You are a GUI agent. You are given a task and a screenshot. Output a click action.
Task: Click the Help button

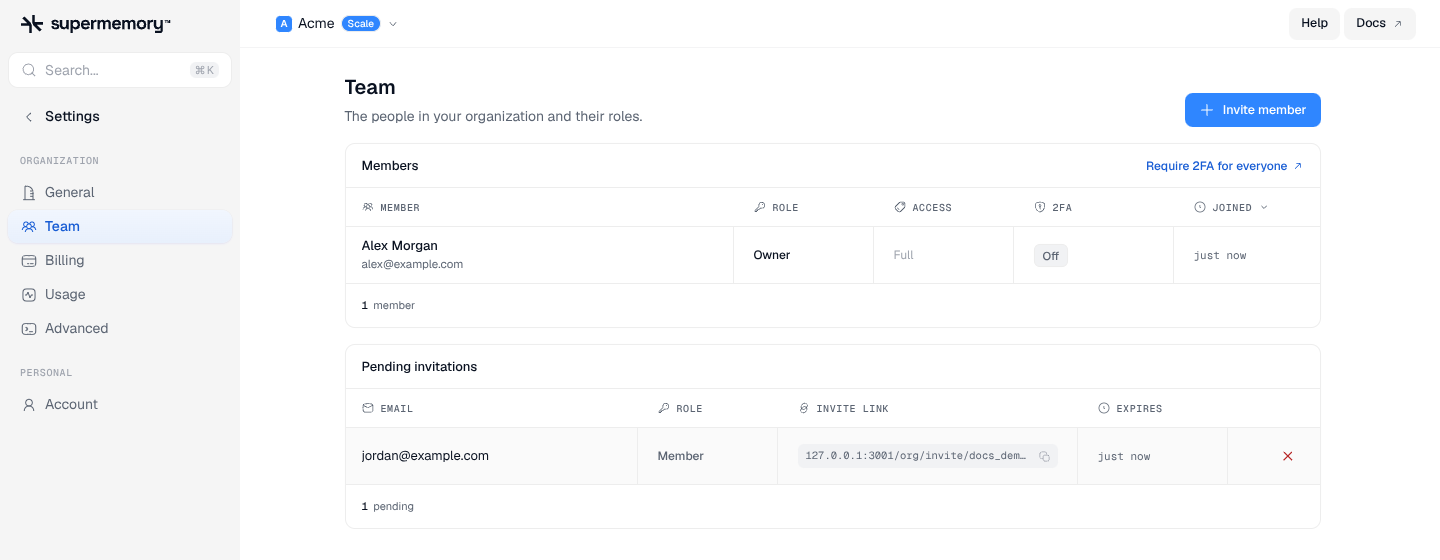(1314, 23)
